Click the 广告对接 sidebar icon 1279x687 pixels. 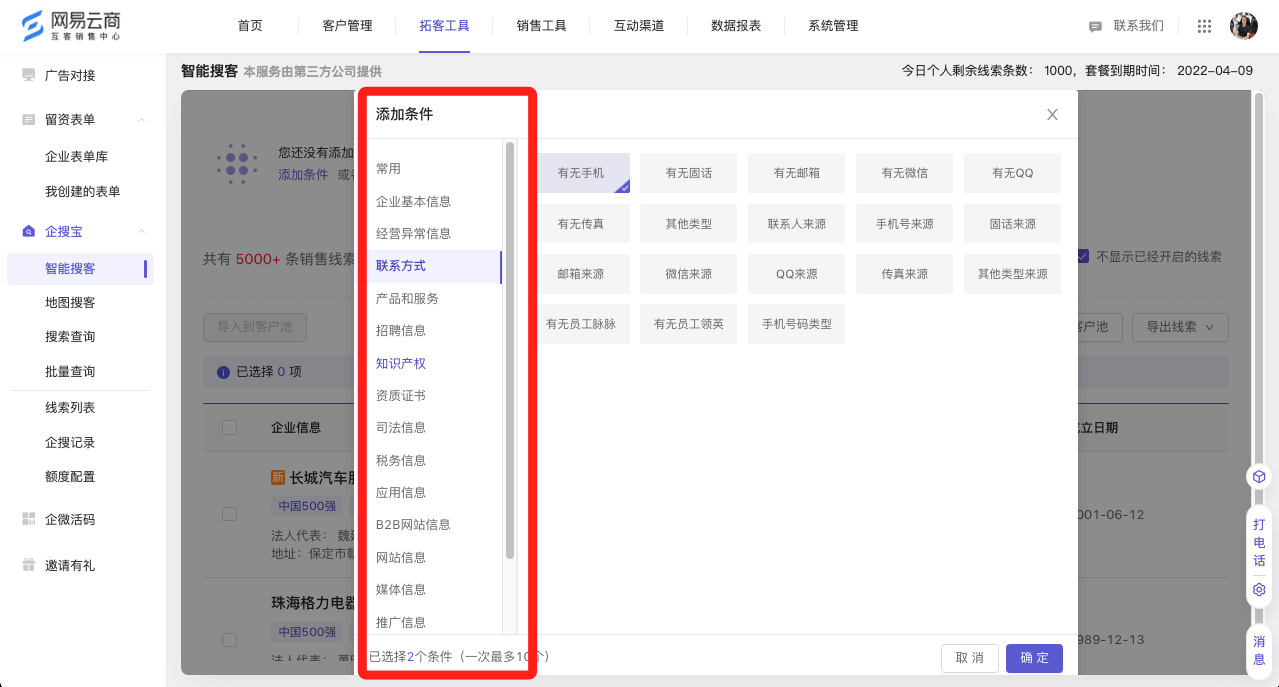(28, 75)
